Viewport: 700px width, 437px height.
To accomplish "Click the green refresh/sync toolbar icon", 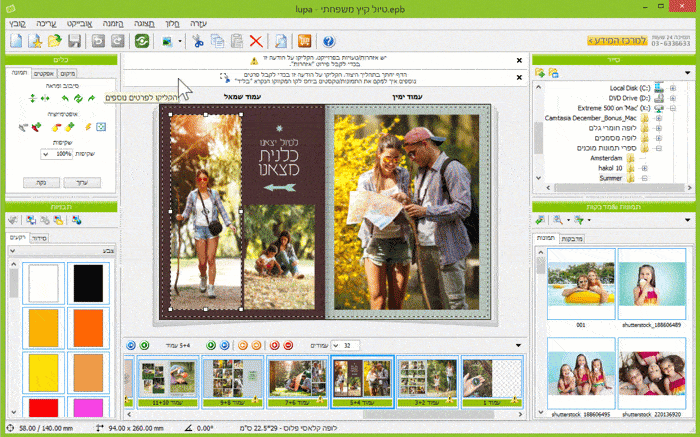I will 142,41.
